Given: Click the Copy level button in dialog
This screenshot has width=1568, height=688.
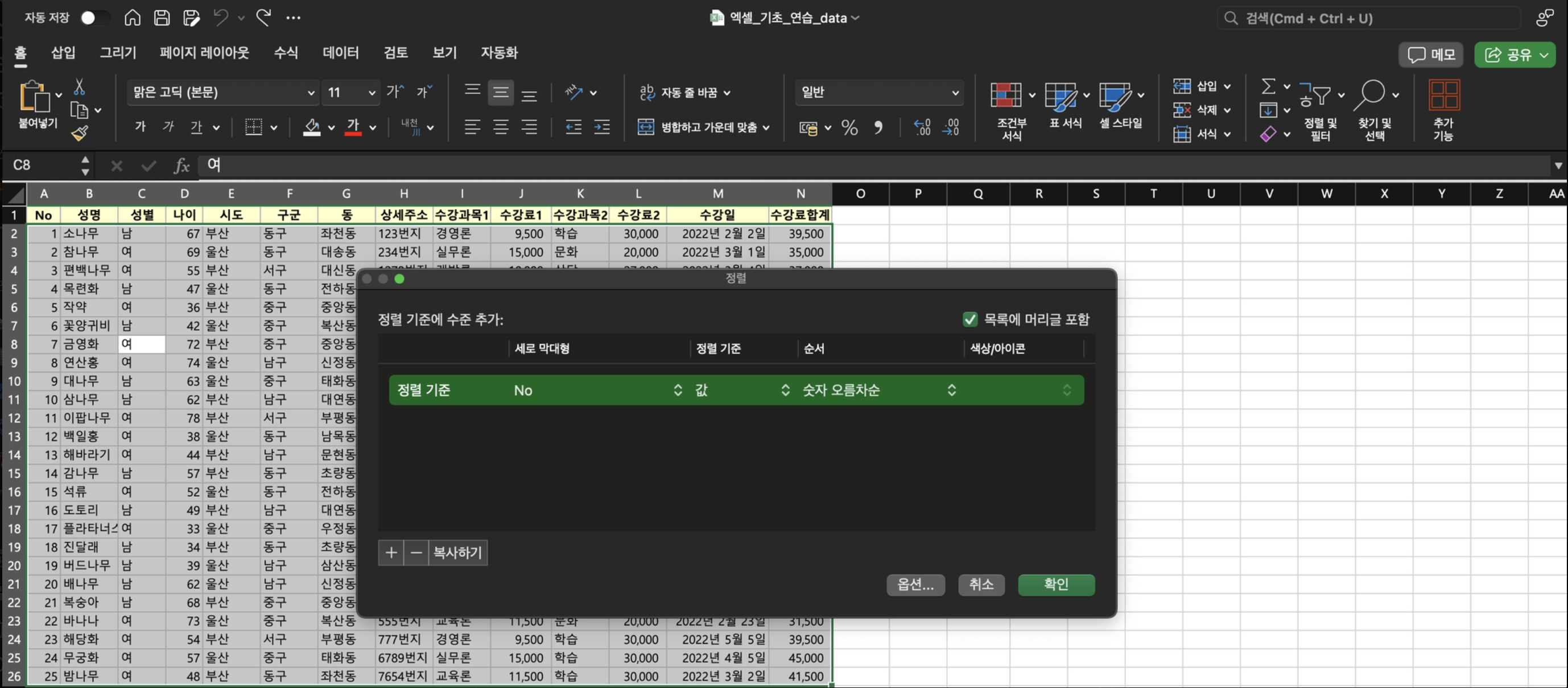Looking at the screenshot, I should 457,552.
